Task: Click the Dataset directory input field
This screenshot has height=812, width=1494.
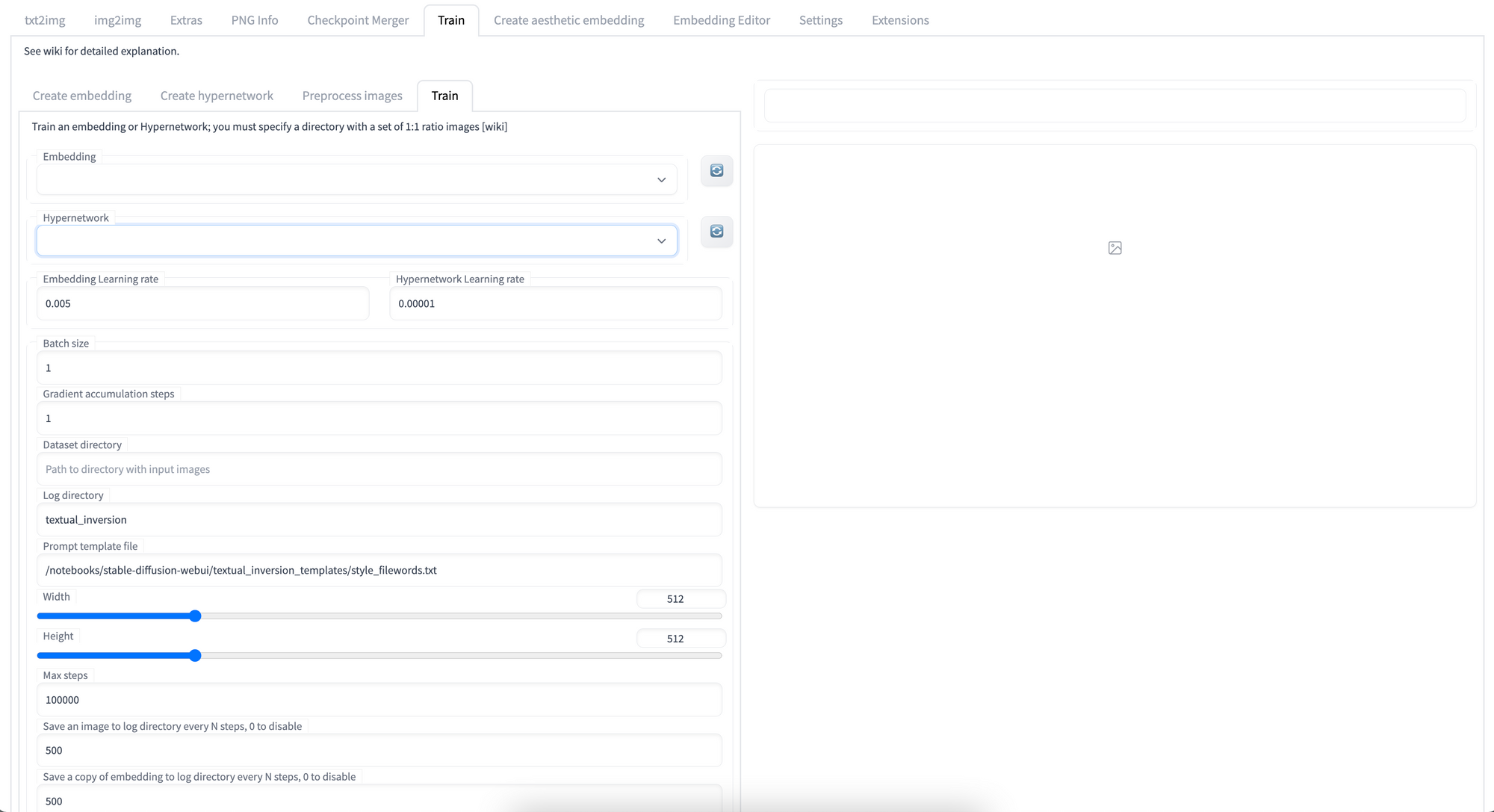Action: [x=379, y=469]
